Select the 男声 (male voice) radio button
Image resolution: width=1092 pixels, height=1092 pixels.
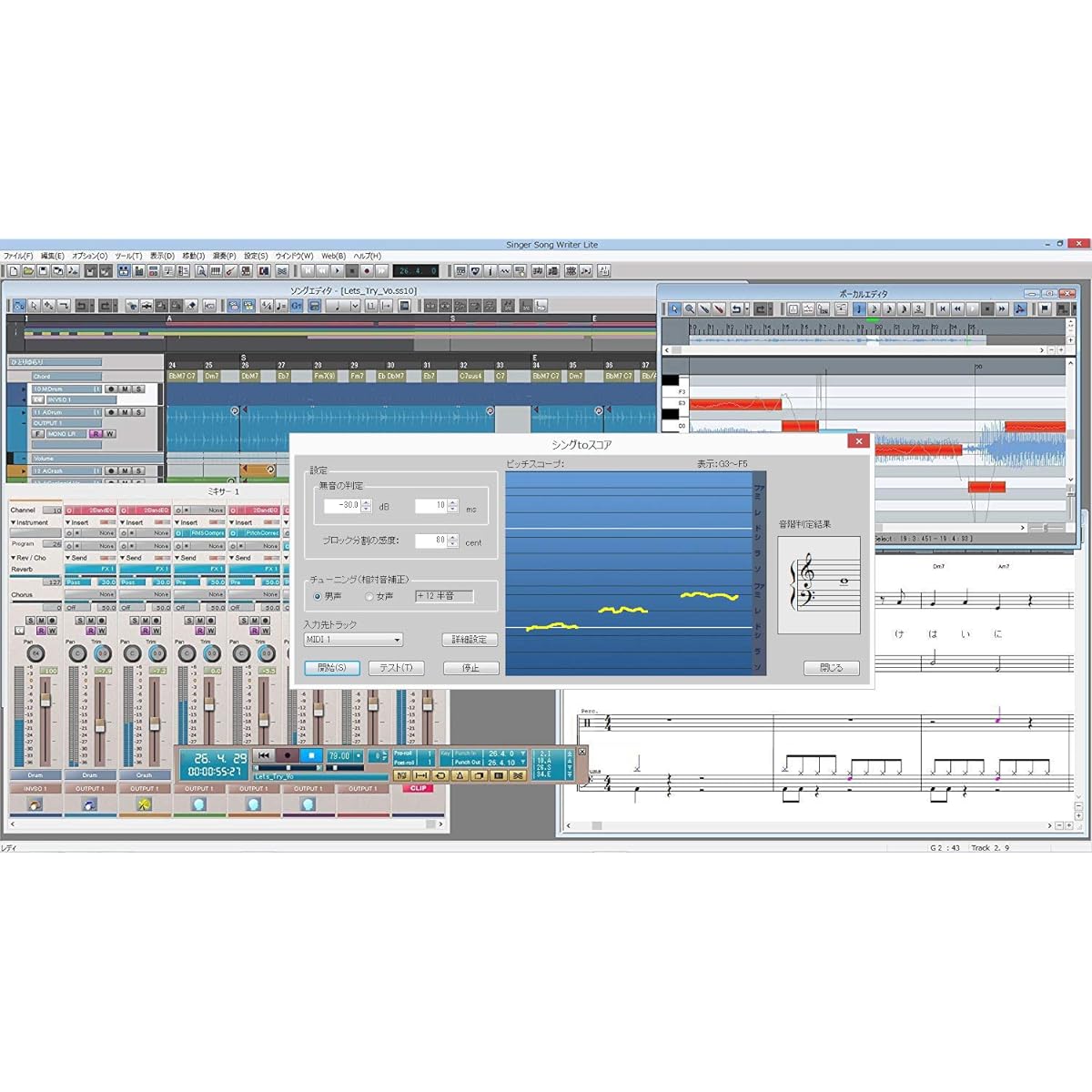tap(318, 596)
